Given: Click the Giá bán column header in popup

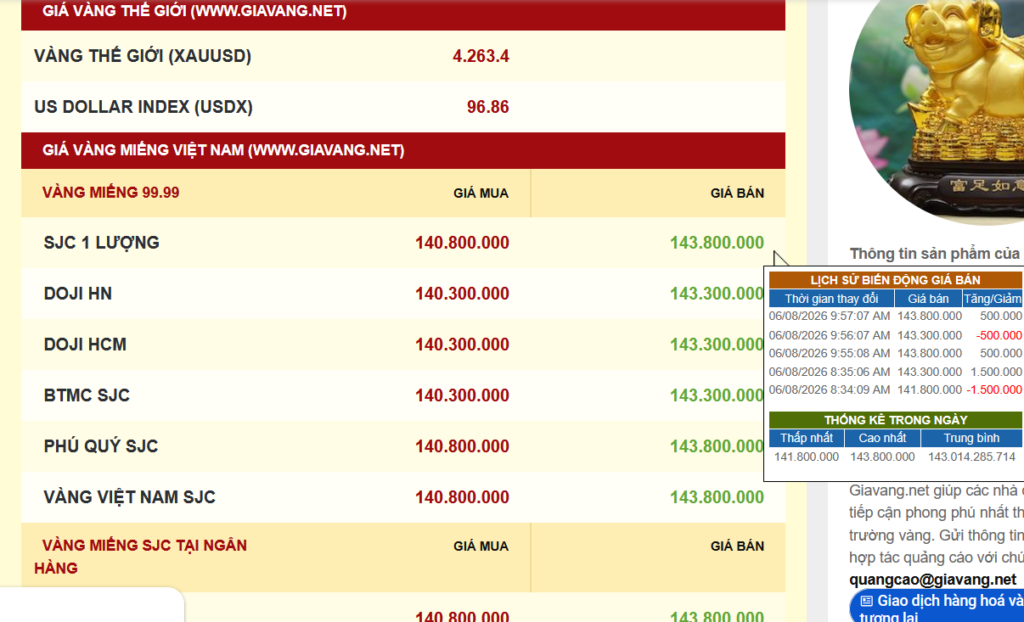Looking at the screenshot, I should pos(928,299).
